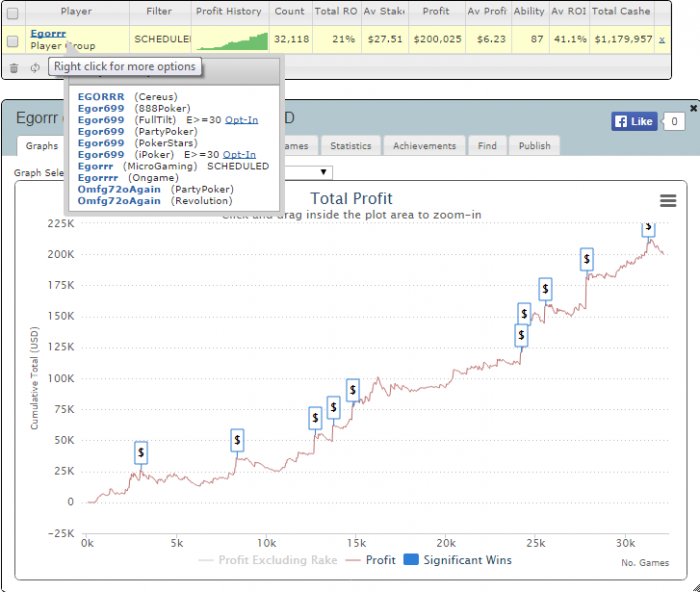The image size is (700, 592).
Task: Tick the Egorrr player row checkbox
Action: [x=12, y=41]
